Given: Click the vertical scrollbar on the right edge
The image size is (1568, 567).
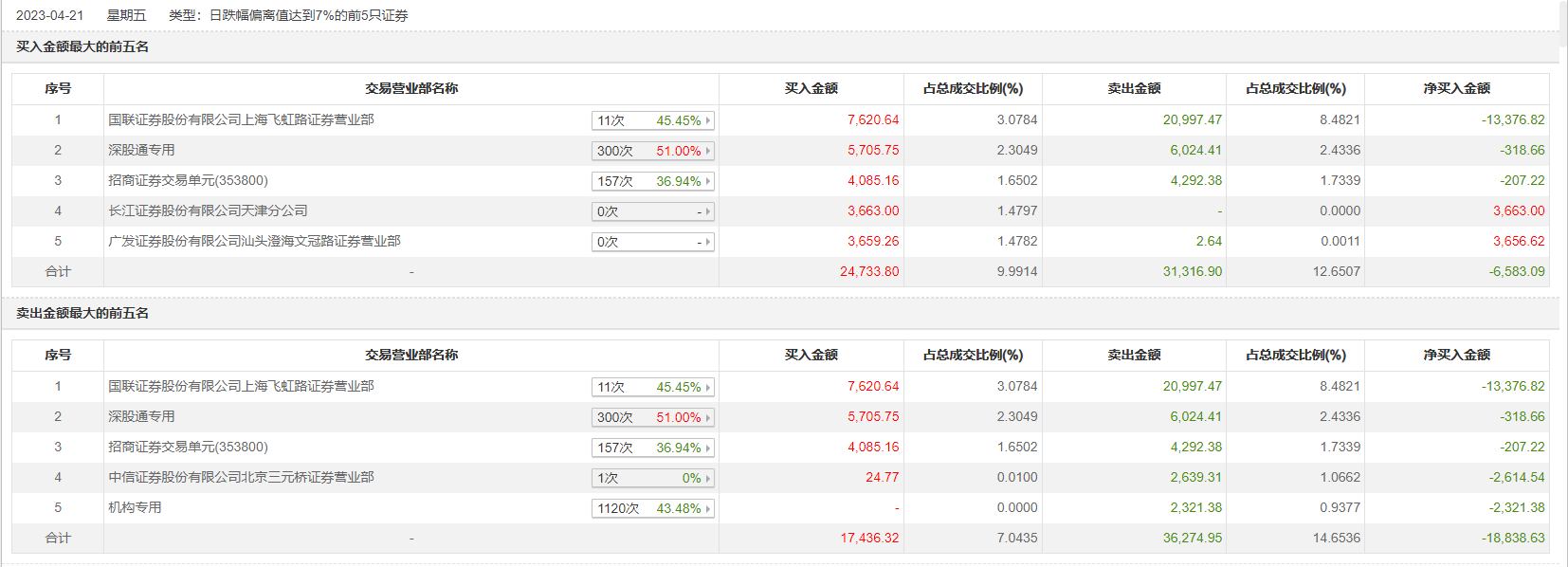Looking at the screenshot, I should (1563, 284).
